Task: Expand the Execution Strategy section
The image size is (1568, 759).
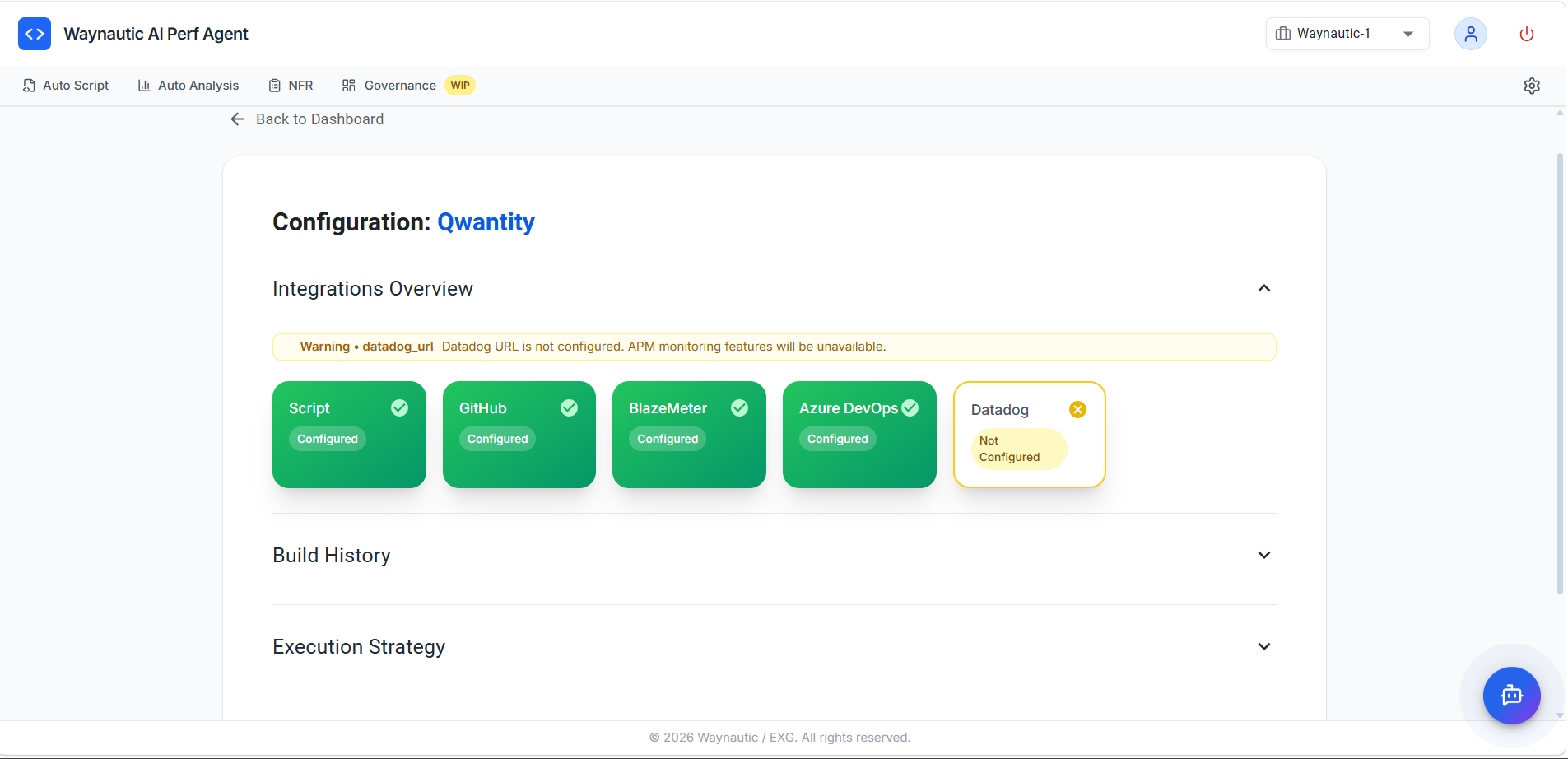Action: 1264,646
